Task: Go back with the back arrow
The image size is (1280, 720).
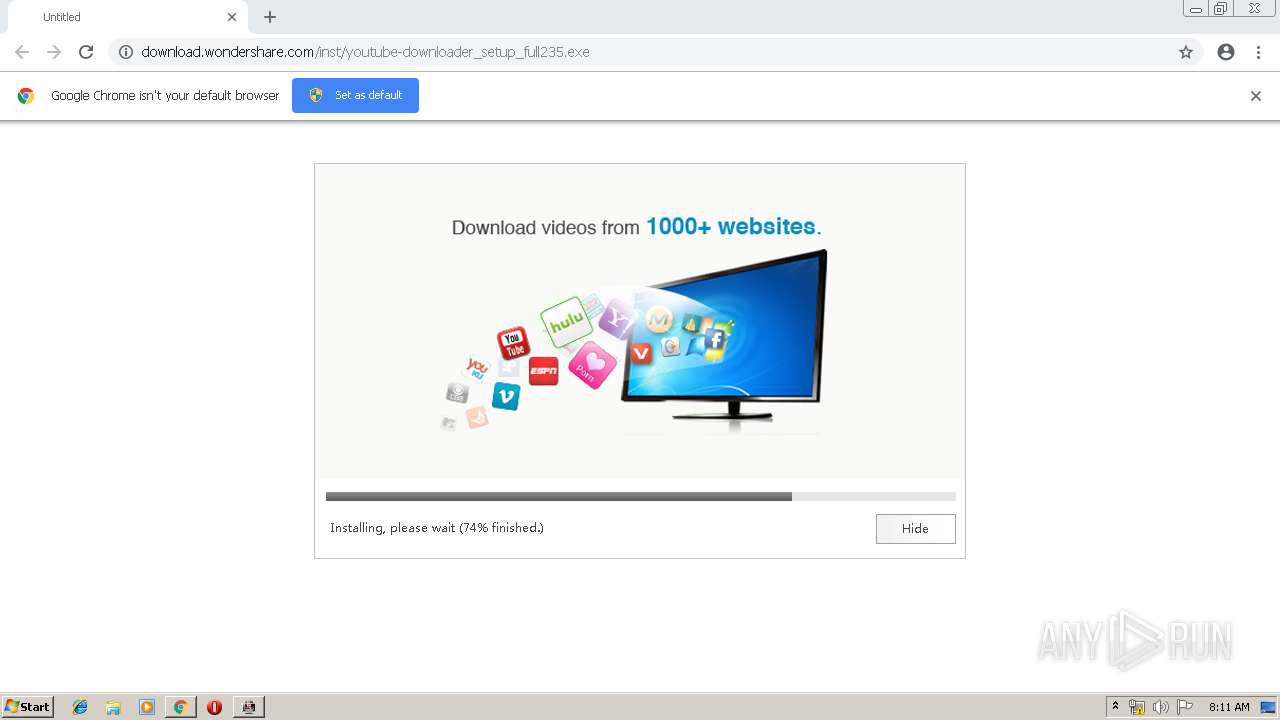Action: [22, 52]
